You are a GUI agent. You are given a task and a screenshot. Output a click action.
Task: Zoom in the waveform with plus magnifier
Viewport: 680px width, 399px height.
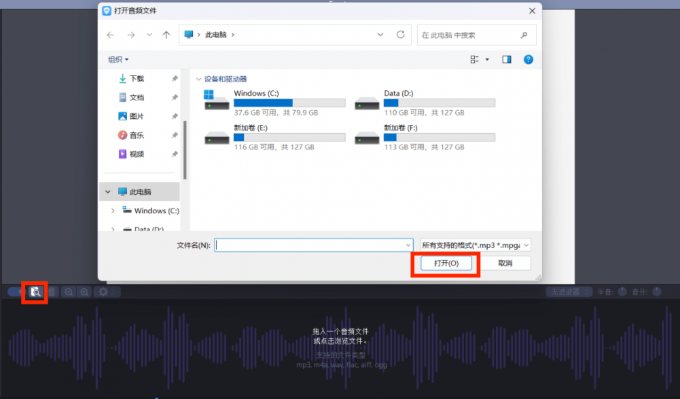[84, 292]
